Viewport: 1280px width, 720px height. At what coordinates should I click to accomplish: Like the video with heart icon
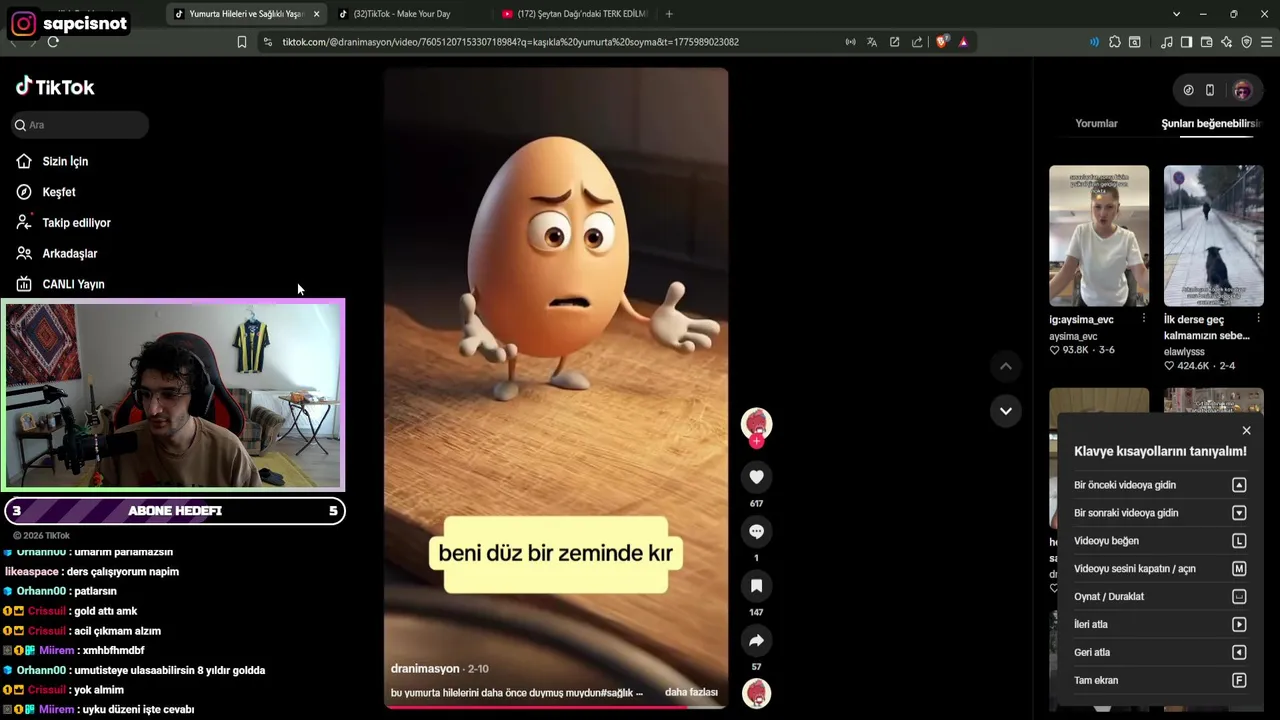[x=756, y=477]
